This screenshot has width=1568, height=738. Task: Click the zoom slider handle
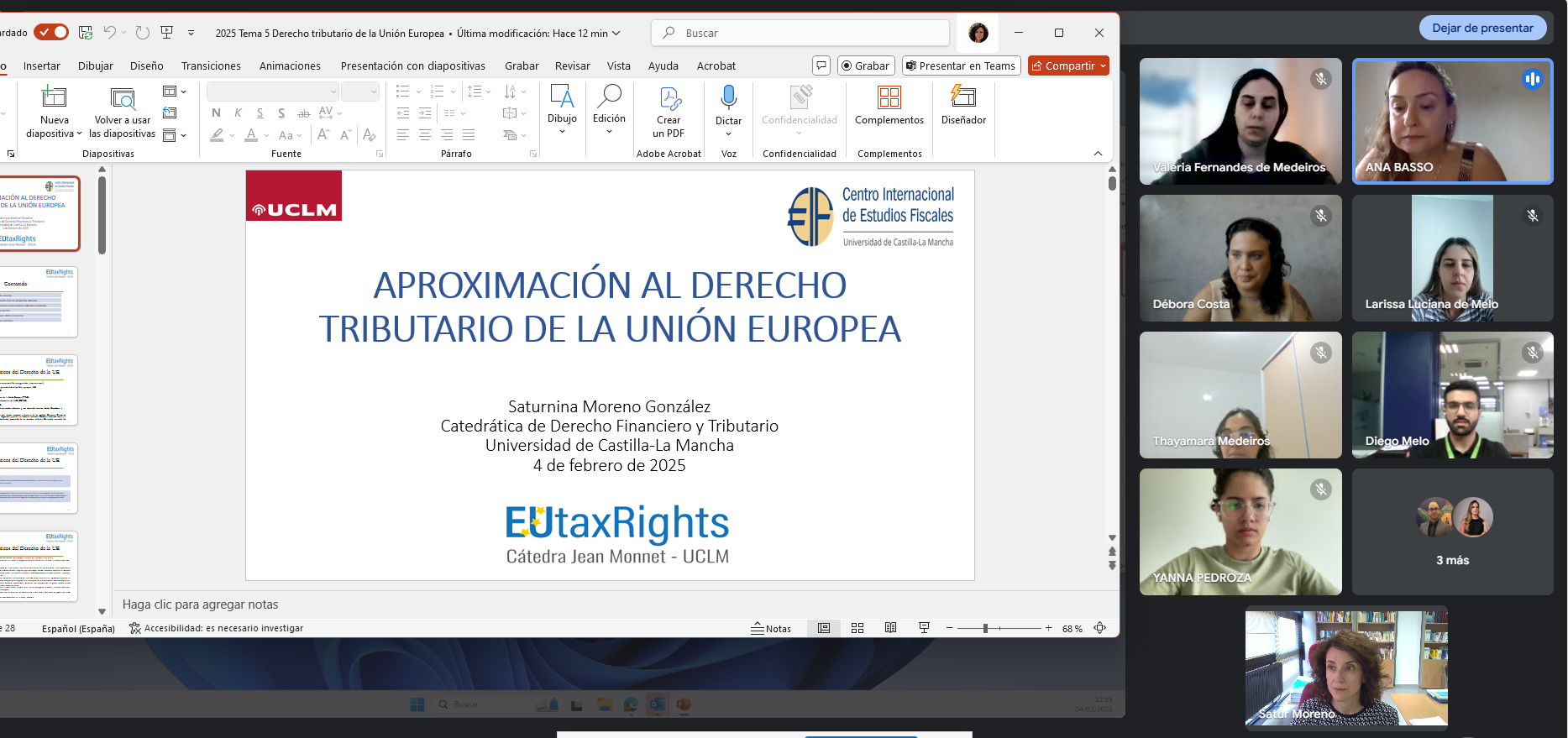click(985, 628)
